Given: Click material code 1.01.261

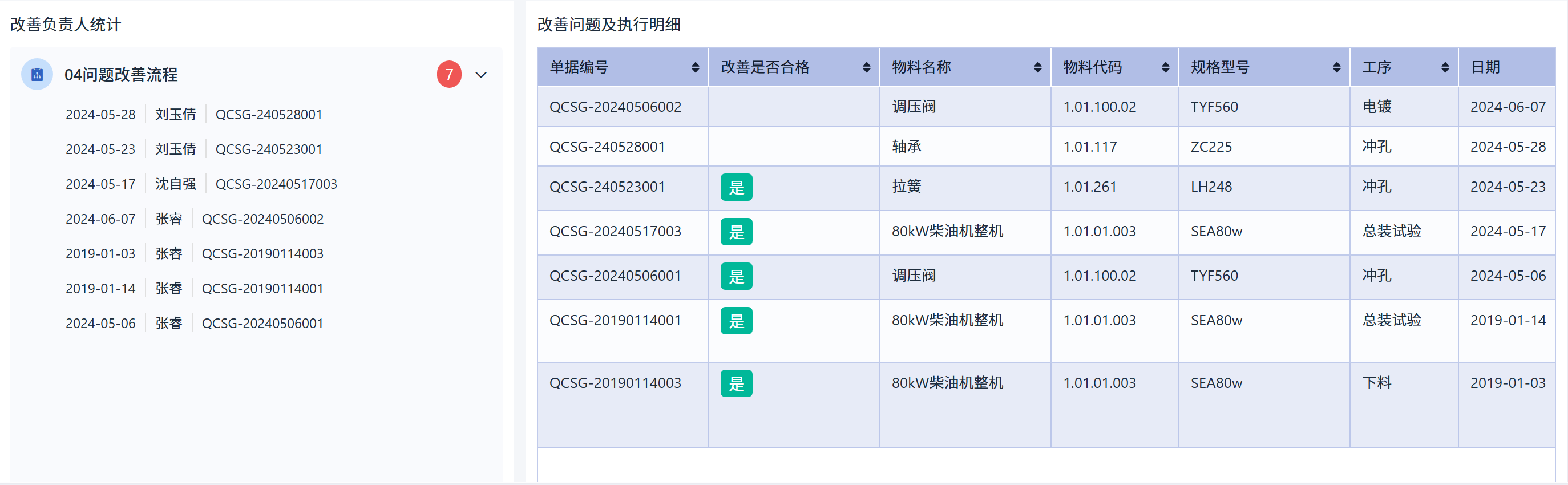Looking at the screenshot, I should click(x=1090, y=187).
